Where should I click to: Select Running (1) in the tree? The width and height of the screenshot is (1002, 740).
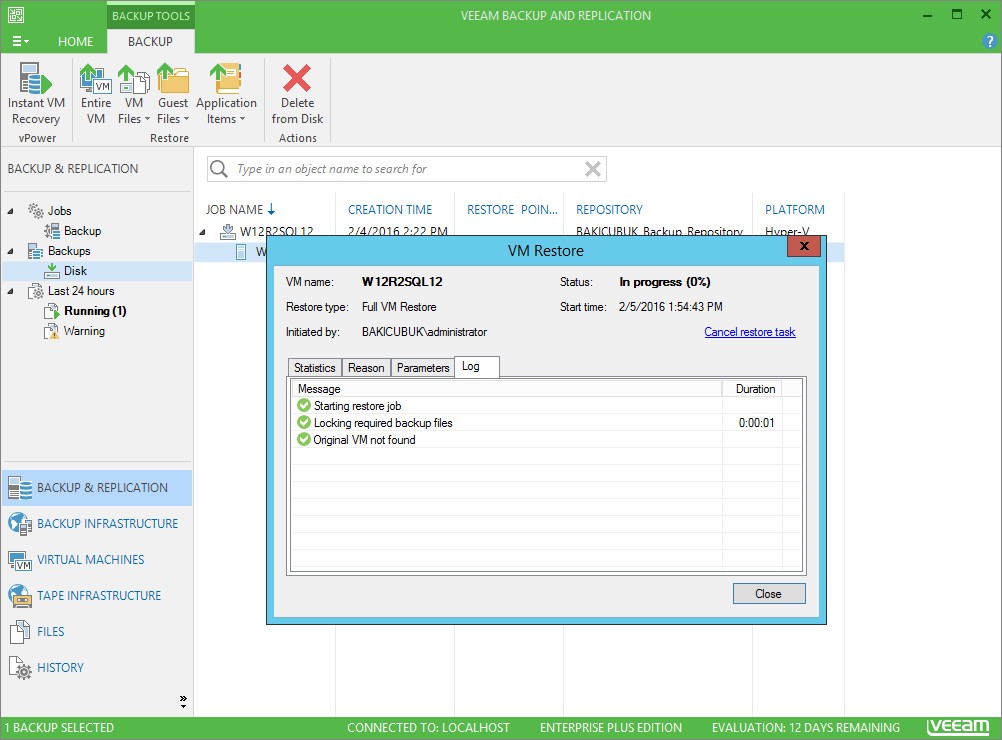[x=95, y=311]
